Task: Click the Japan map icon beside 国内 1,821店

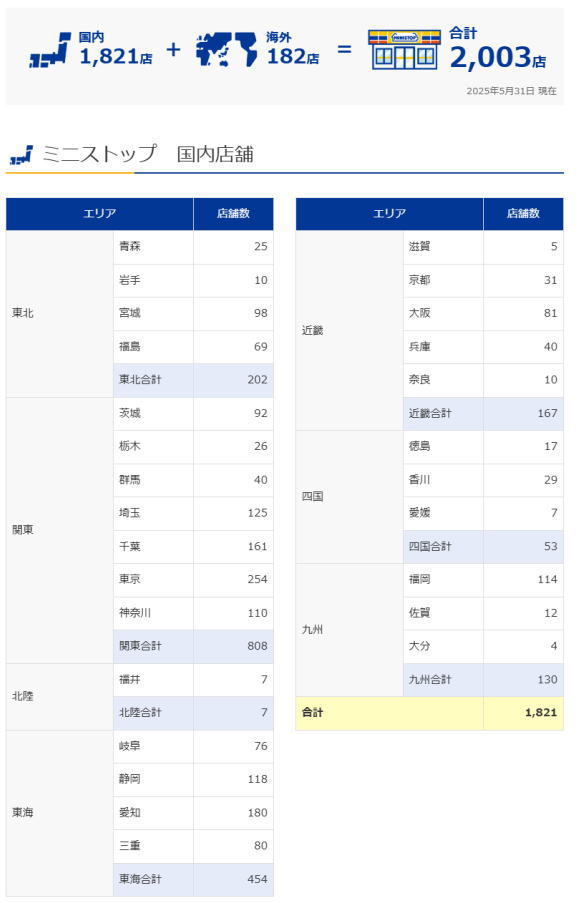Action: [x=50, y=50]
